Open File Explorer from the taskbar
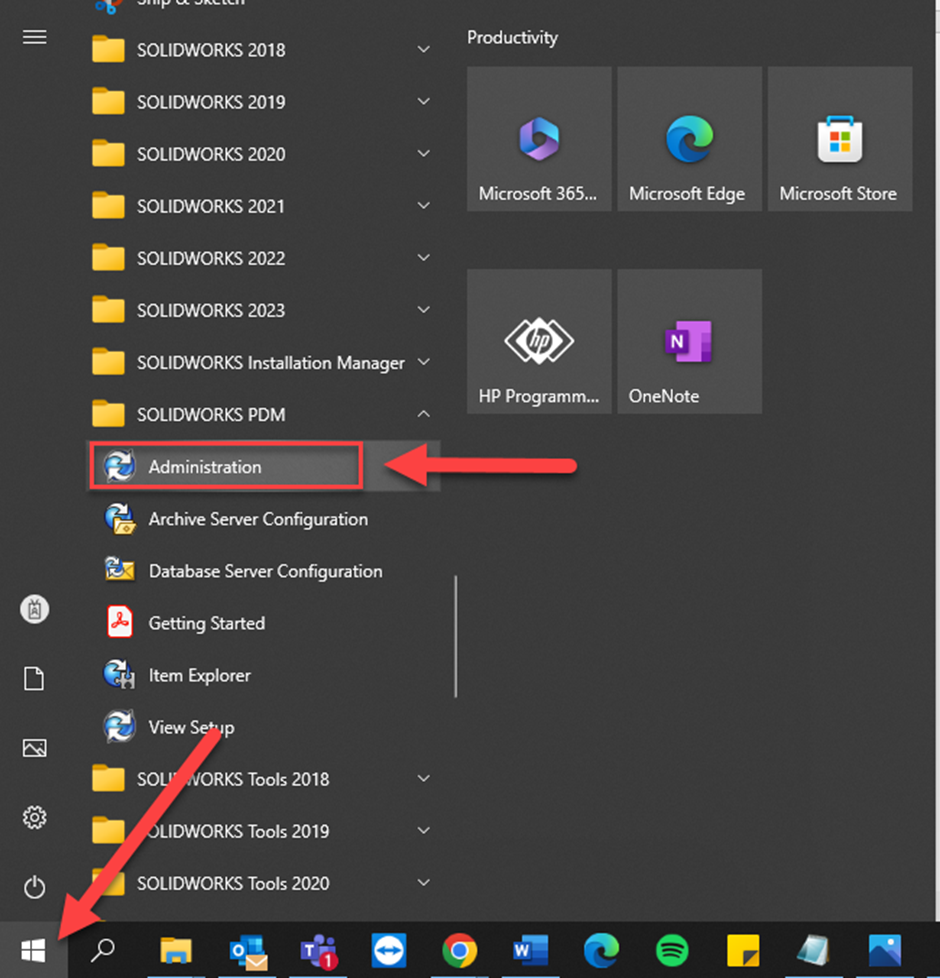 pos(176,950)
